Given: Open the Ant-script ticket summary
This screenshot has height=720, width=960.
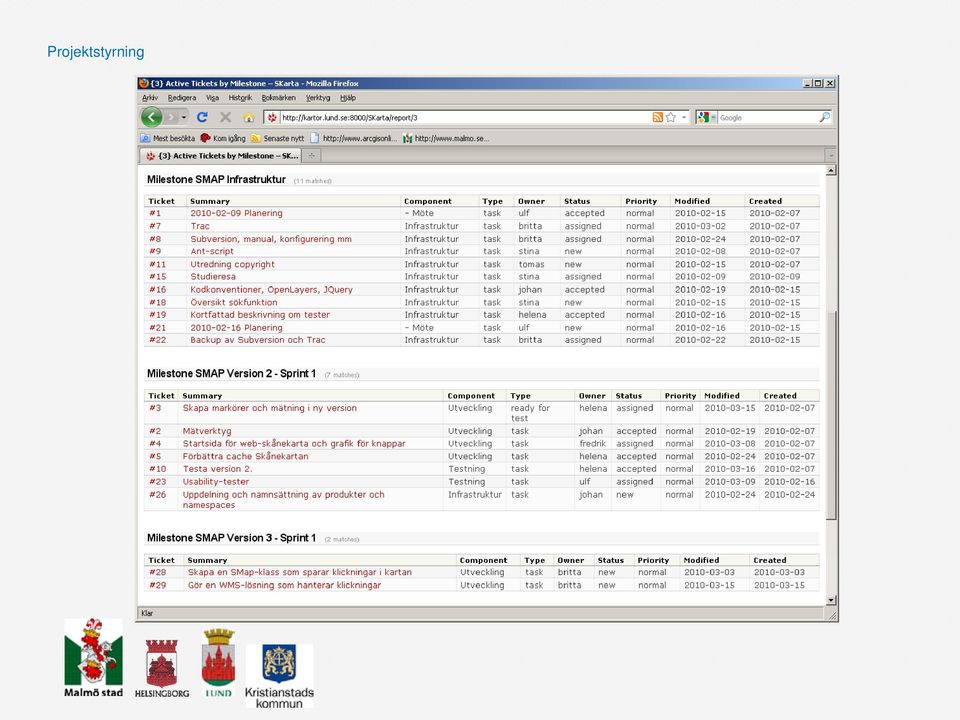Looking at the screenshot, I should tap(212, 251).
